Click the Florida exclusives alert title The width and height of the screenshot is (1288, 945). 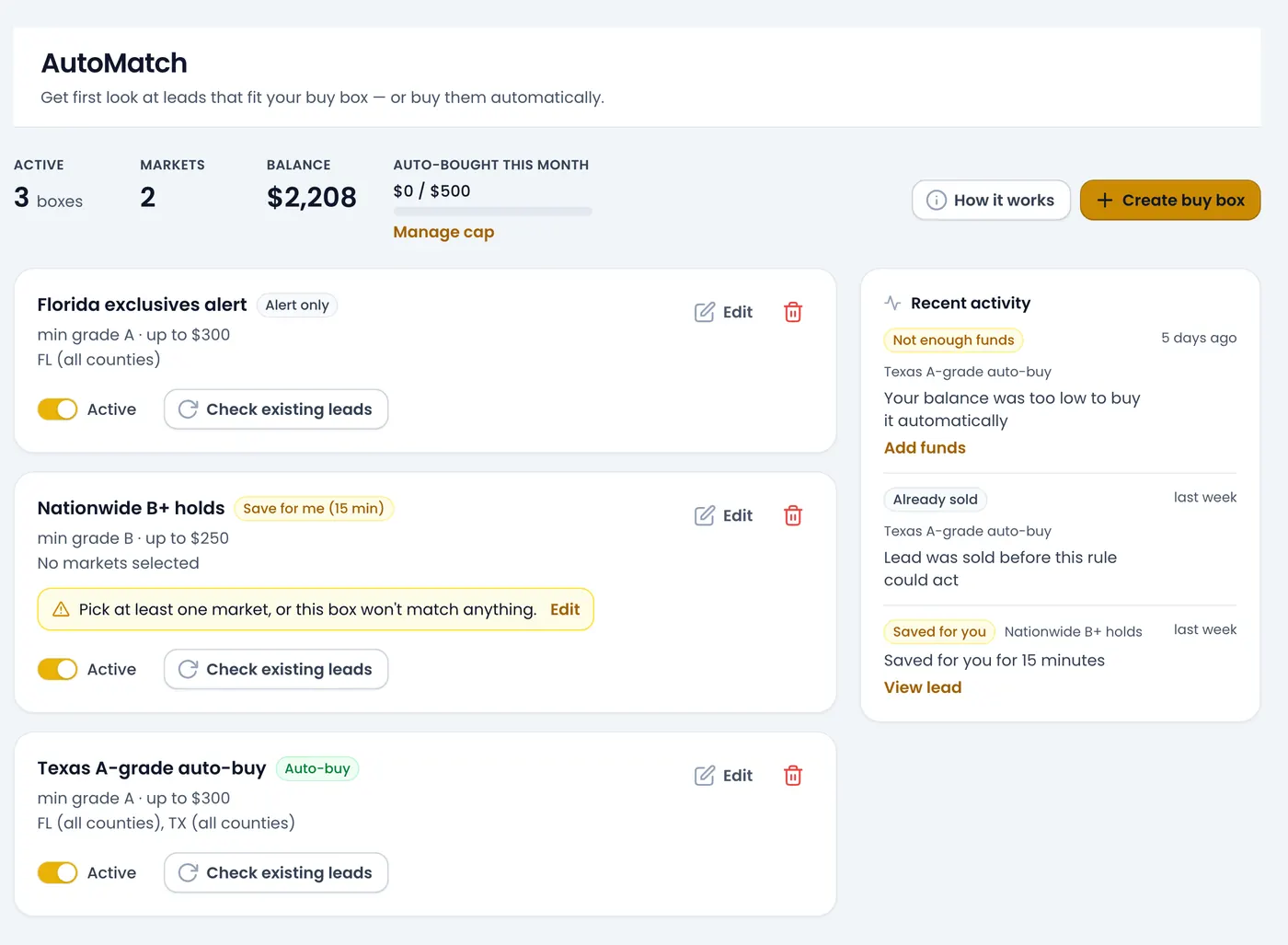(x=142, y=305)
